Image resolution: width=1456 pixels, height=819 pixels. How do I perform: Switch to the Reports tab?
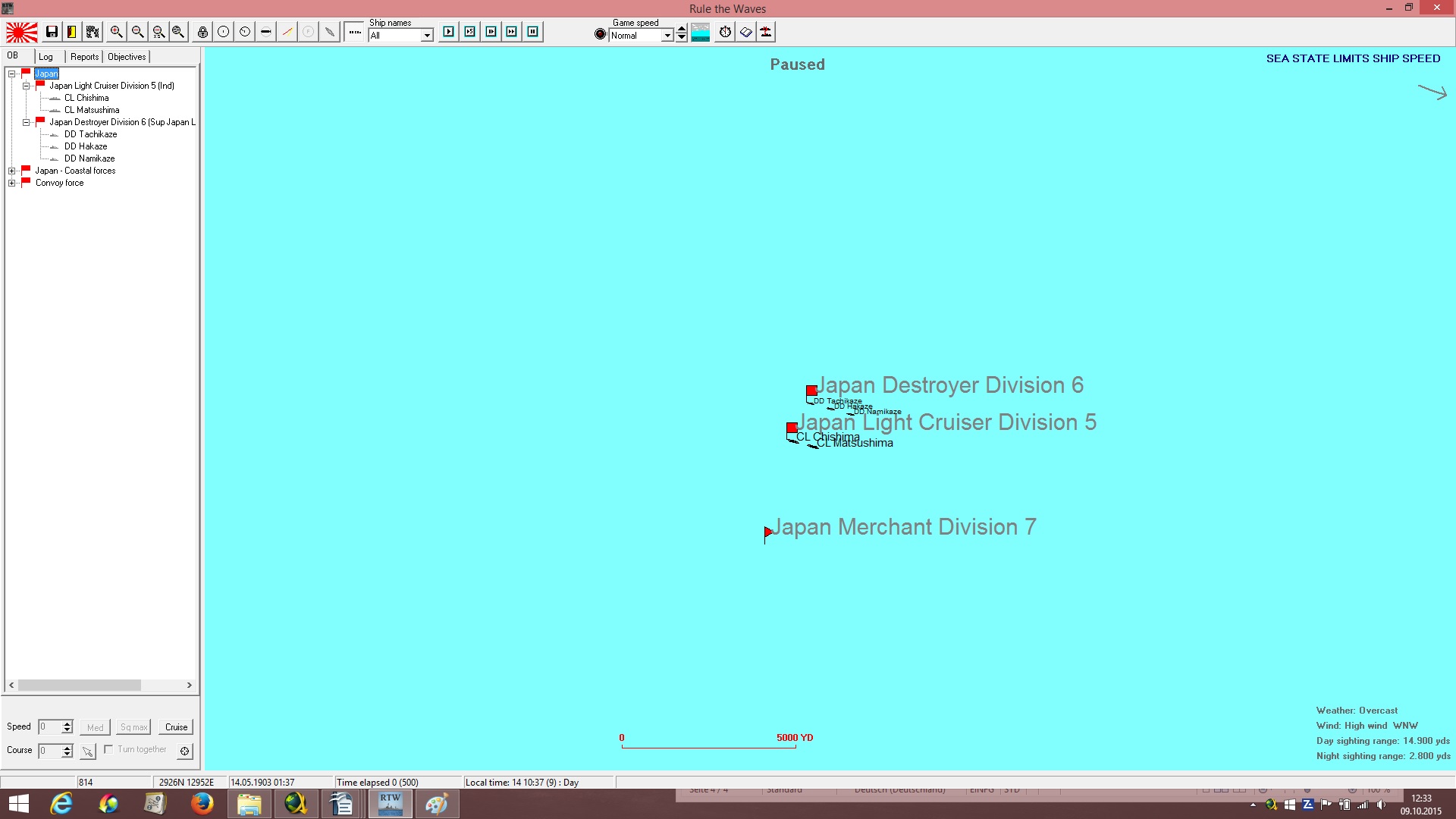84,57
